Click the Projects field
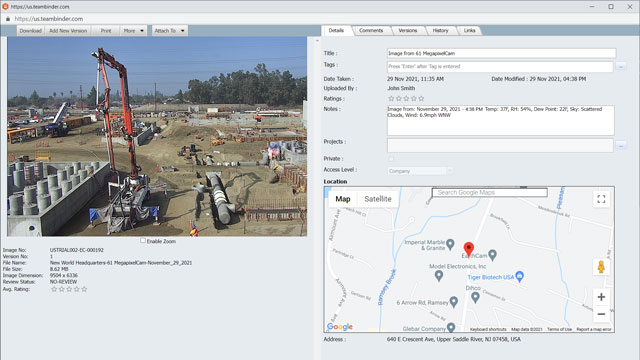The height and width of the screenshot is (360, 640). (x=500, y=145)
